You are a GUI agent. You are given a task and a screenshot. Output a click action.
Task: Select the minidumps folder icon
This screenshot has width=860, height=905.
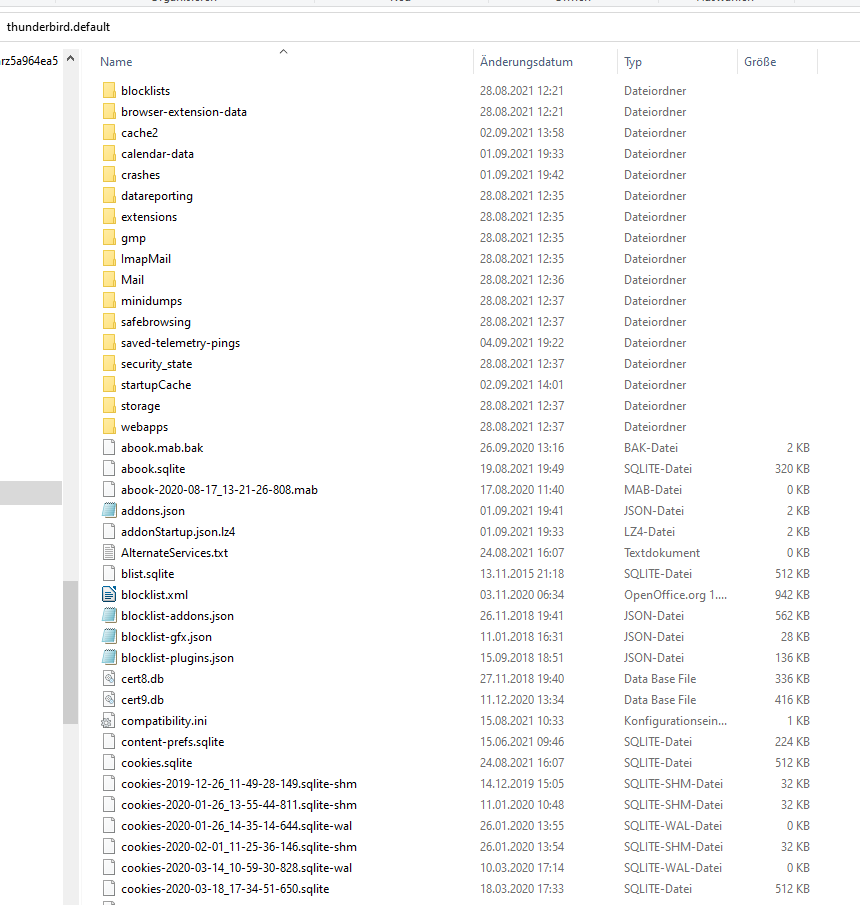point(109,301)
